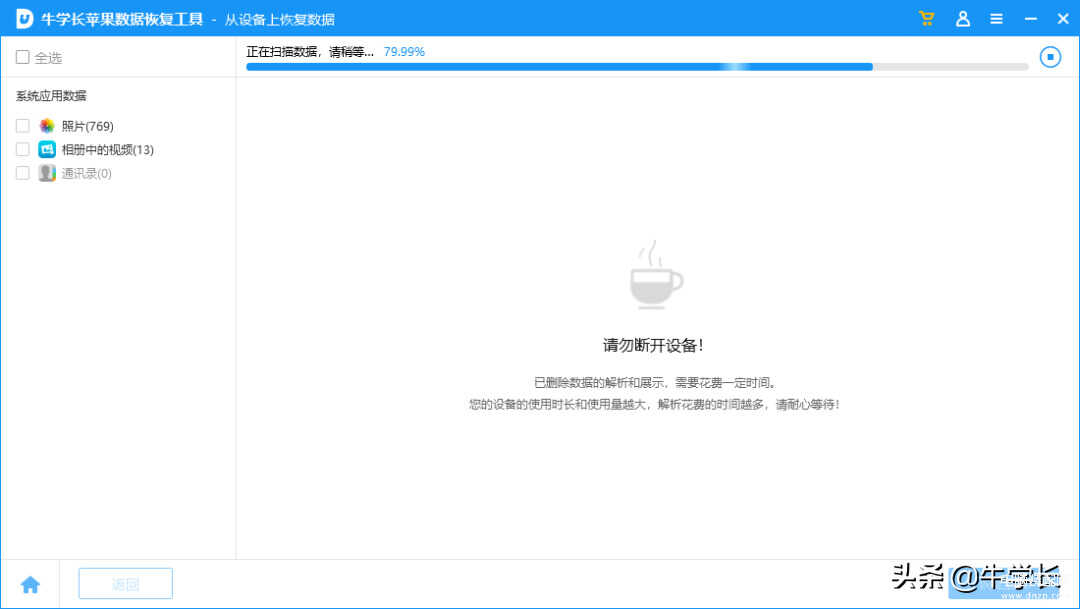Minimize the data recovery window

pyautogui.click(x=1030, y=19)
